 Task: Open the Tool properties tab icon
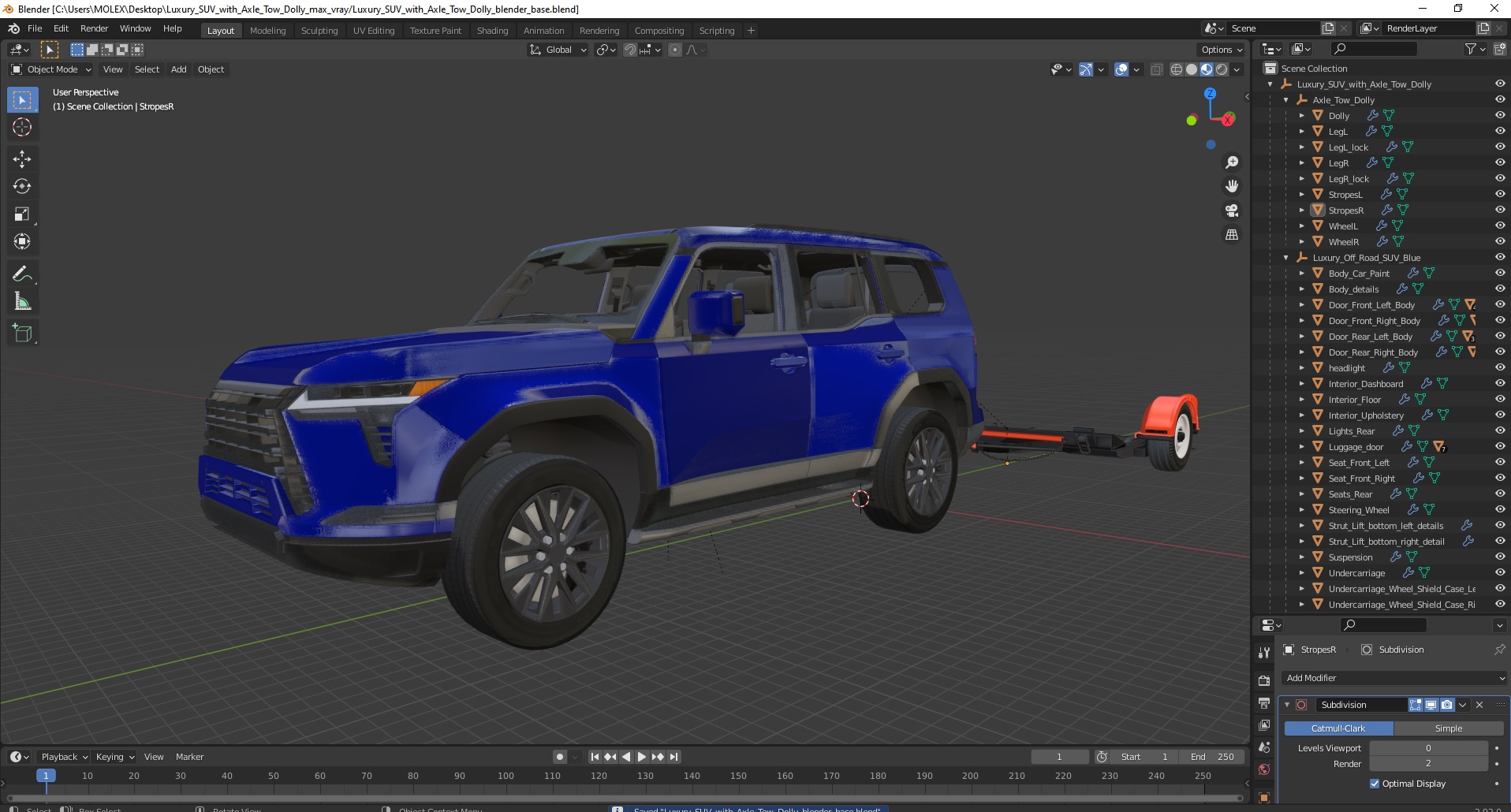click(1264, 653)
